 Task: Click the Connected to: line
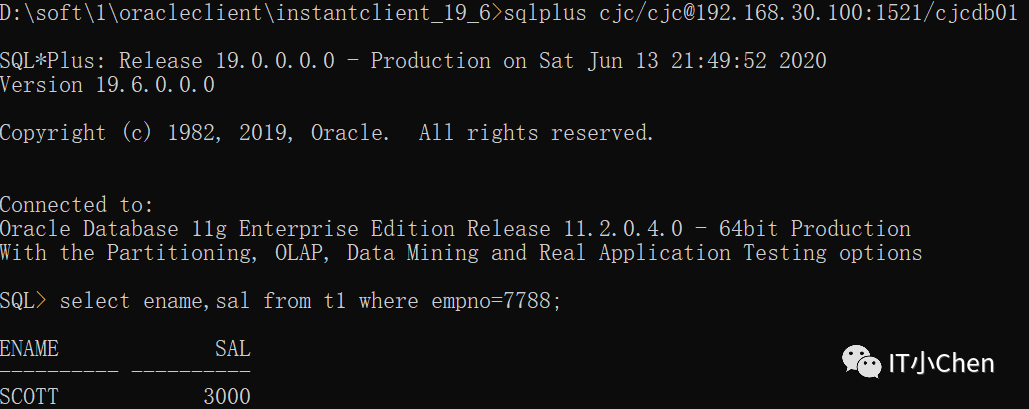click(77, 205)
